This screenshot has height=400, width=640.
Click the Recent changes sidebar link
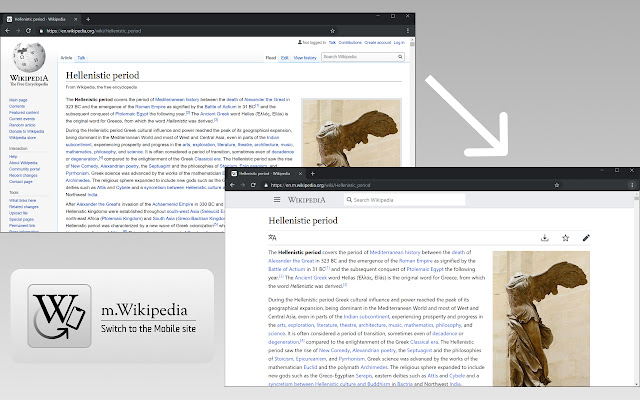click(x=23, y=176)
